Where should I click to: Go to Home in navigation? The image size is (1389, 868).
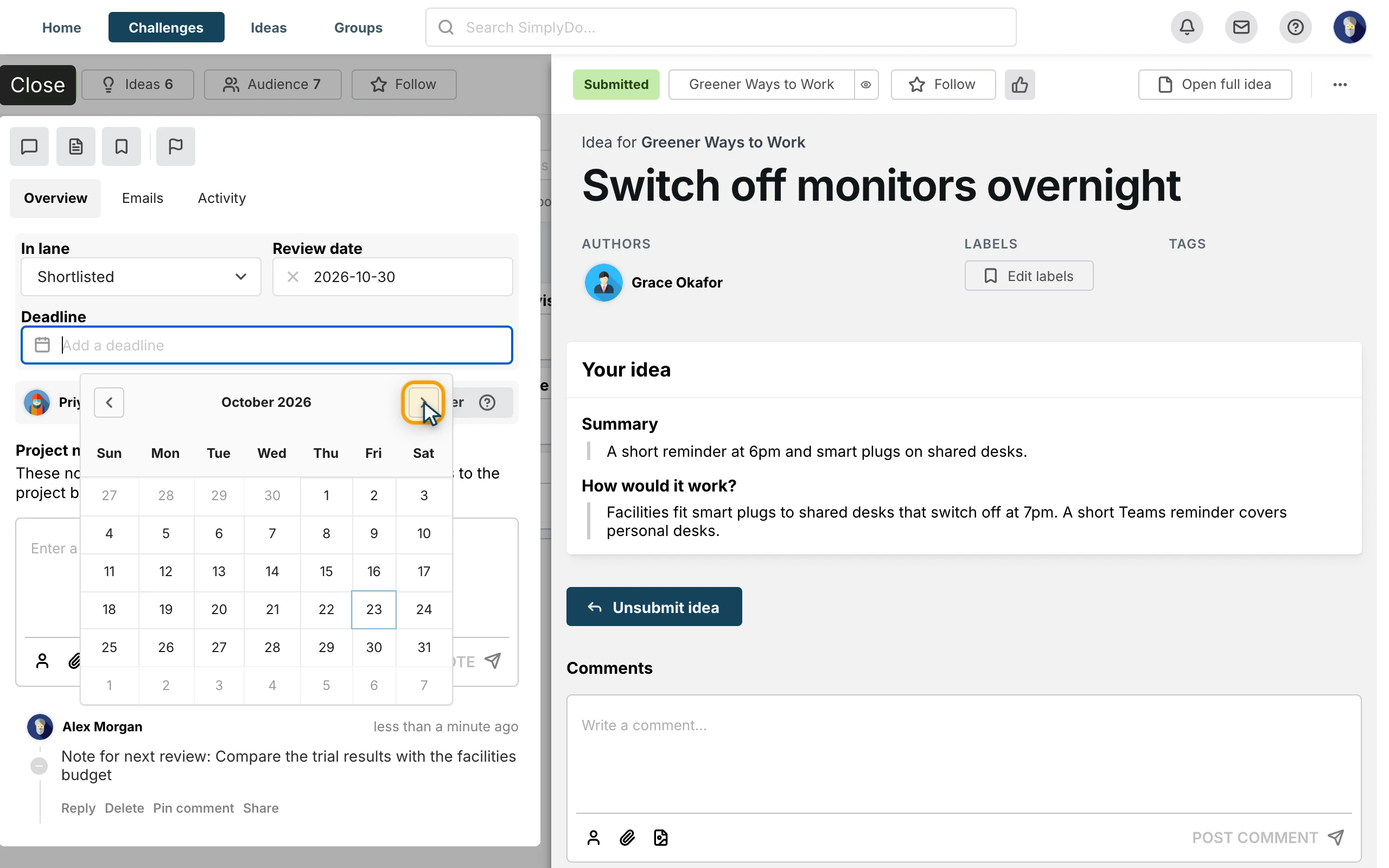[61, 27]
